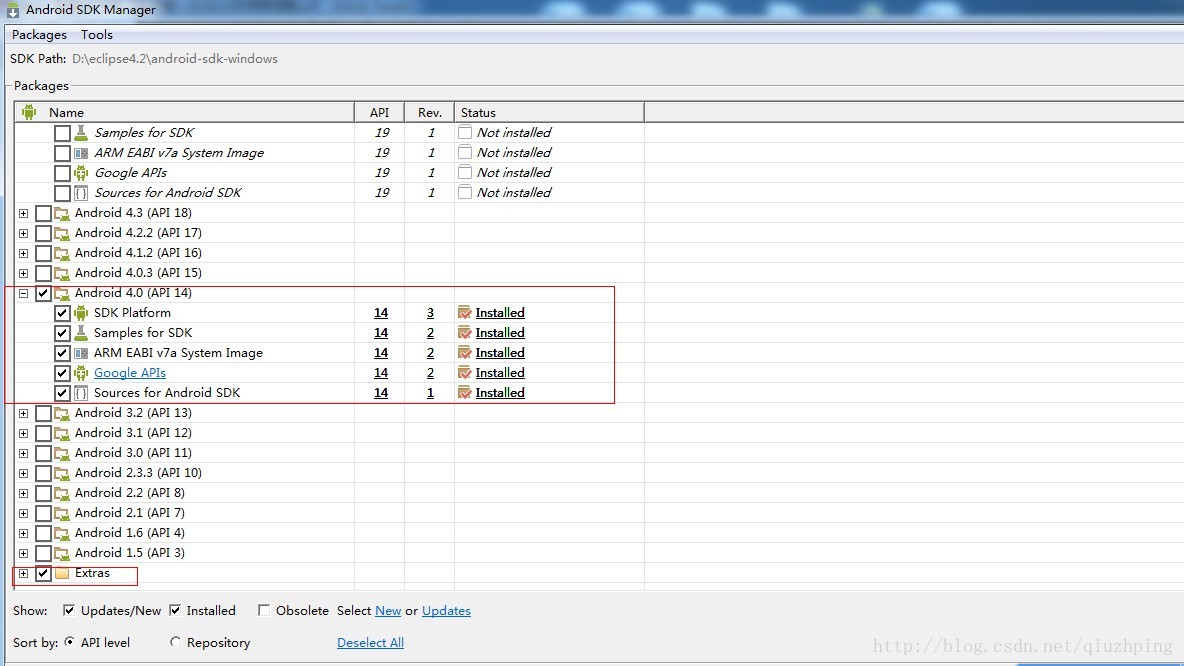Image resolution: width=1184 pixels, height=666 pixels.
Task: Uncheck the SDK Platform checkbox
Action: (x=62, y=313)
